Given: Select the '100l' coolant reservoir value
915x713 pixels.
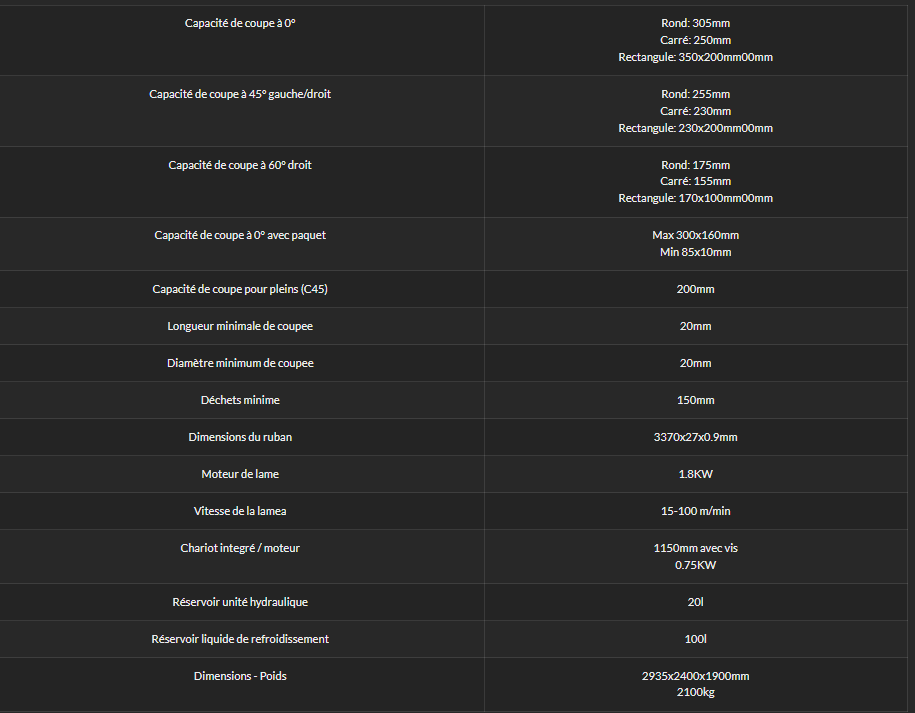Looking at the screenshot, I should [695, 639].
